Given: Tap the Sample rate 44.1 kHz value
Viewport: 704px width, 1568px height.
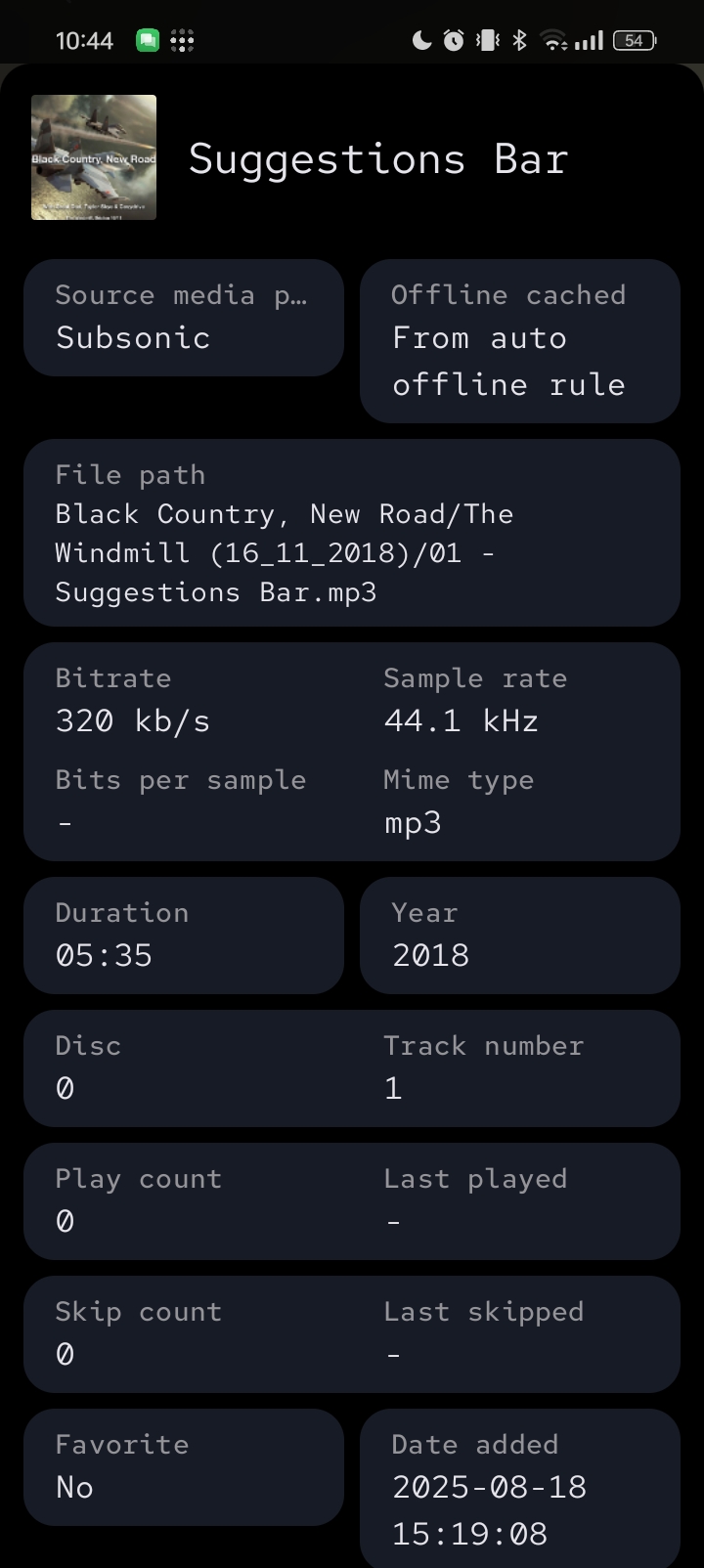Looking at the screenshot, I should 462,721.
